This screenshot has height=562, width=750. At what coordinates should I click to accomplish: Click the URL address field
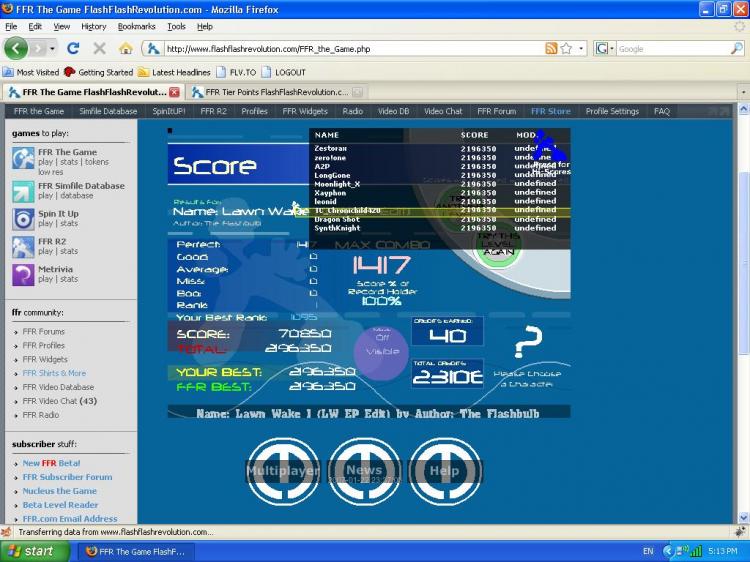[x=354, y=49]
